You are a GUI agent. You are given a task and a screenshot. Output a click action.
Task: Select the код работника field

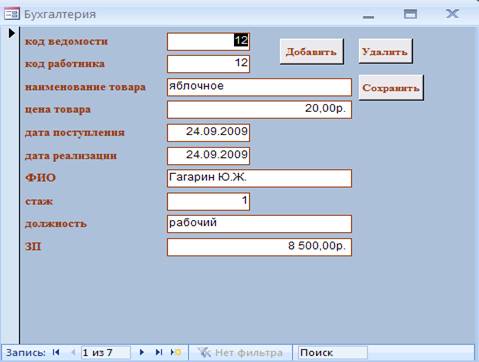pyautogui.click(x=208, y=64)
